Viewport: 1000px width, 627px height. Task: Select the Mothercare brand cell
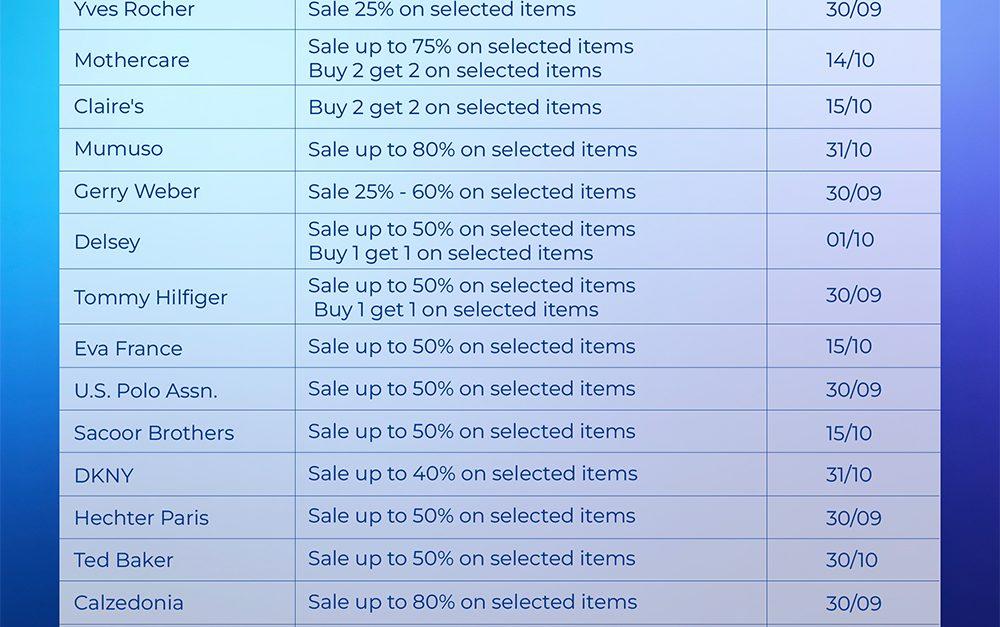(131, 60)
